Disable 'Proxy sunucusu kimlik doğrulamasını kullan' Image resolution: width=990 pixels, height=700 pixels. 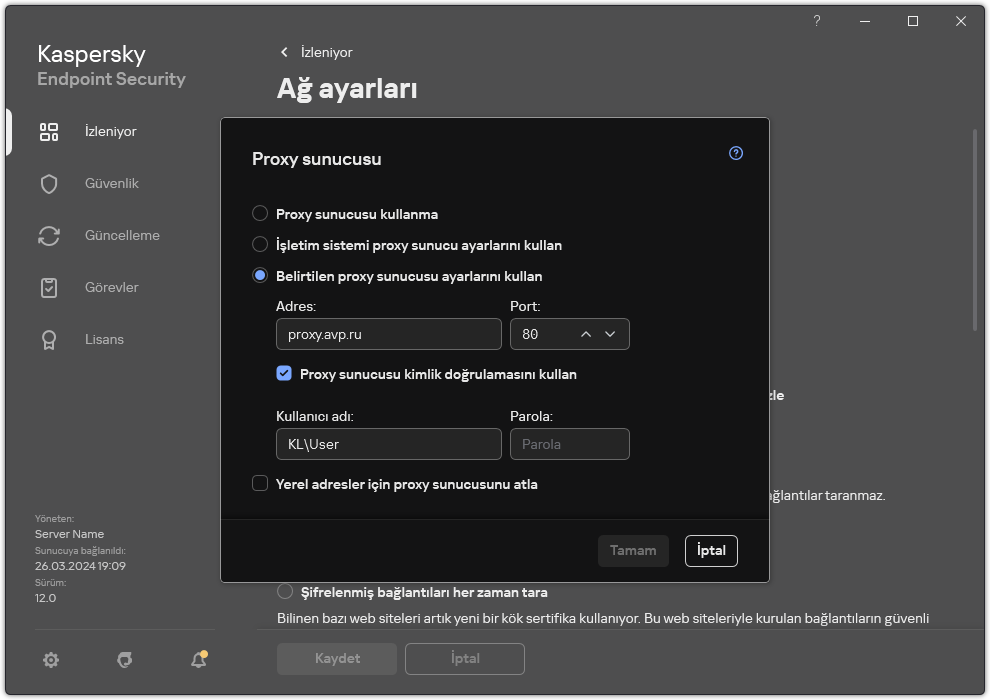coord(286,374)
